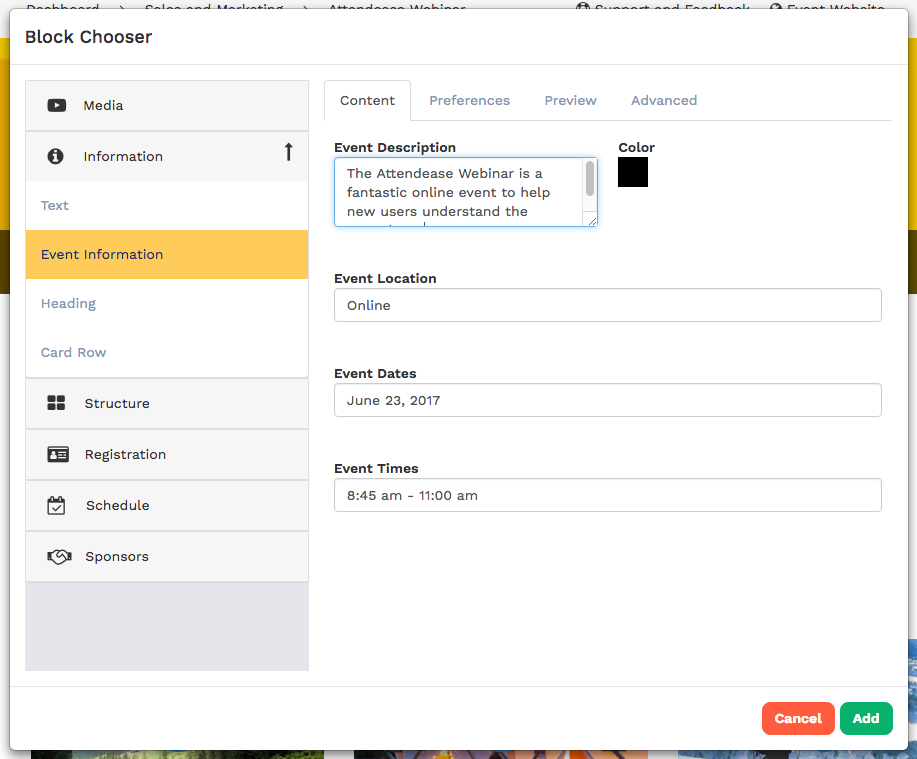Expand the Registration category label
917x759 pixels.
tap(125, 454)
